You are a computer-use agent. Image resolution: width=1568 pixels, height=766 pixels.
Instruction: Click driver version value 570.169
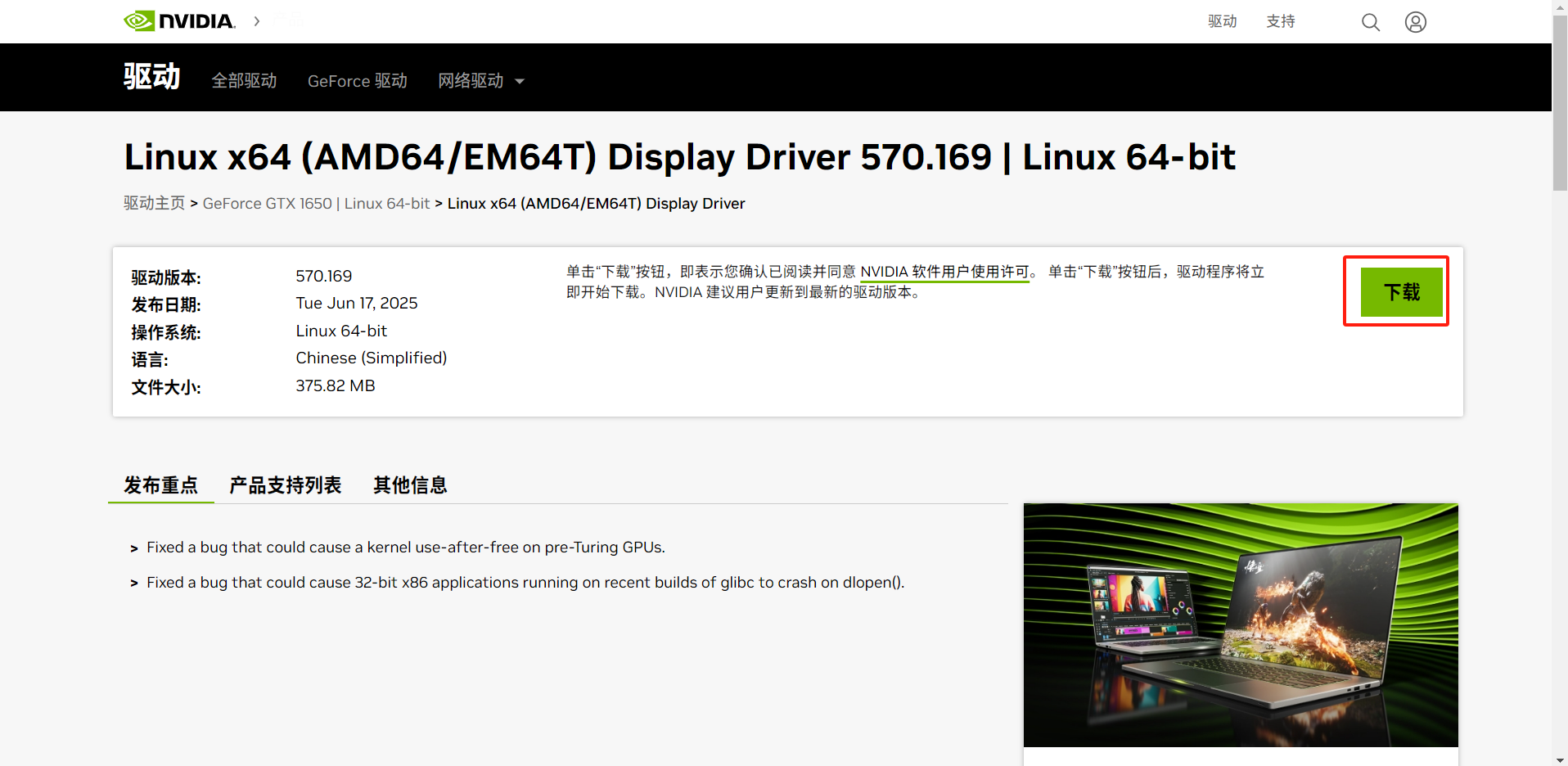point(324,277)
